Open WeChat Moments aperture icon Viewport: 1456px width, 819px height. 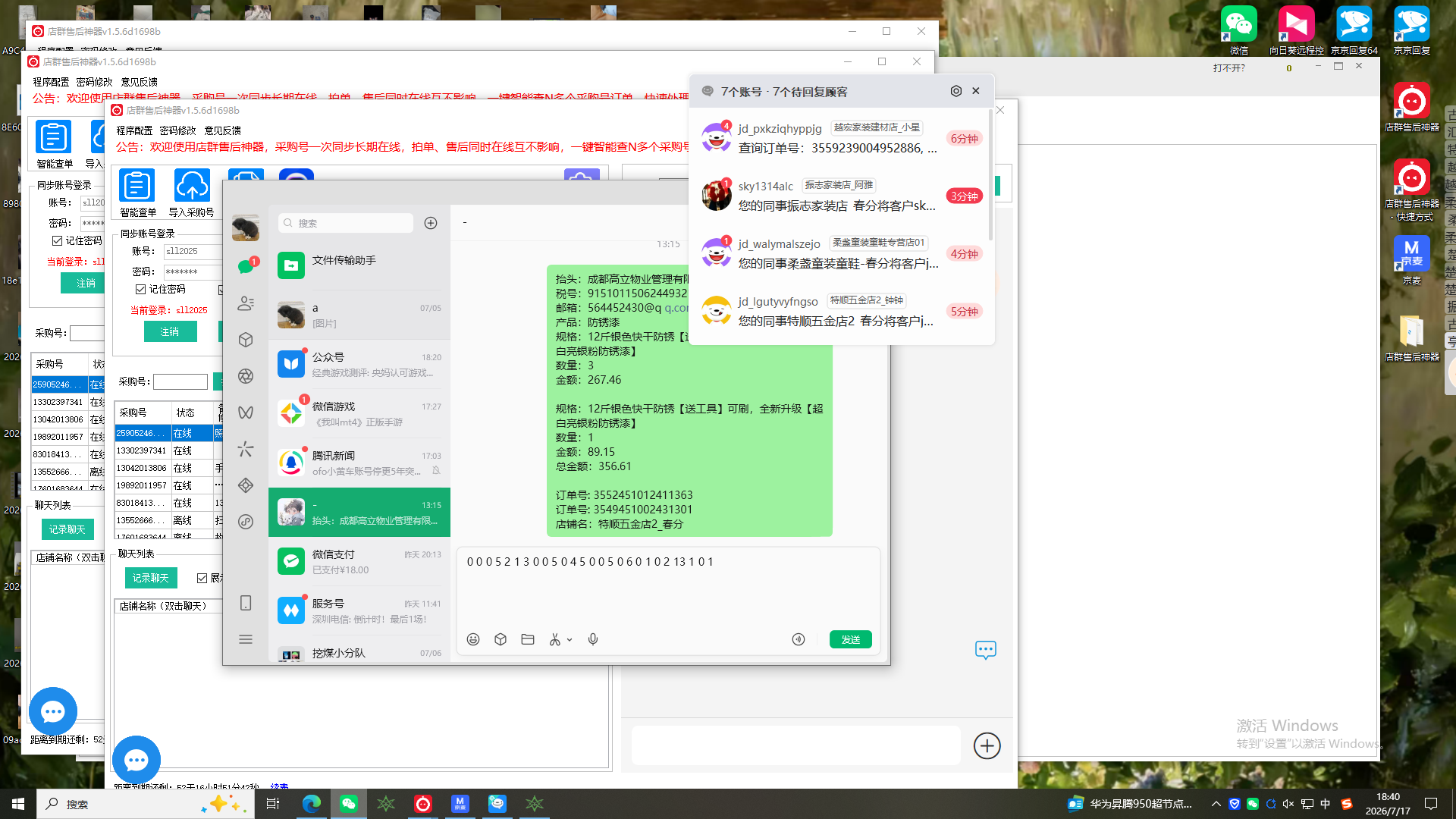point(246,376)
